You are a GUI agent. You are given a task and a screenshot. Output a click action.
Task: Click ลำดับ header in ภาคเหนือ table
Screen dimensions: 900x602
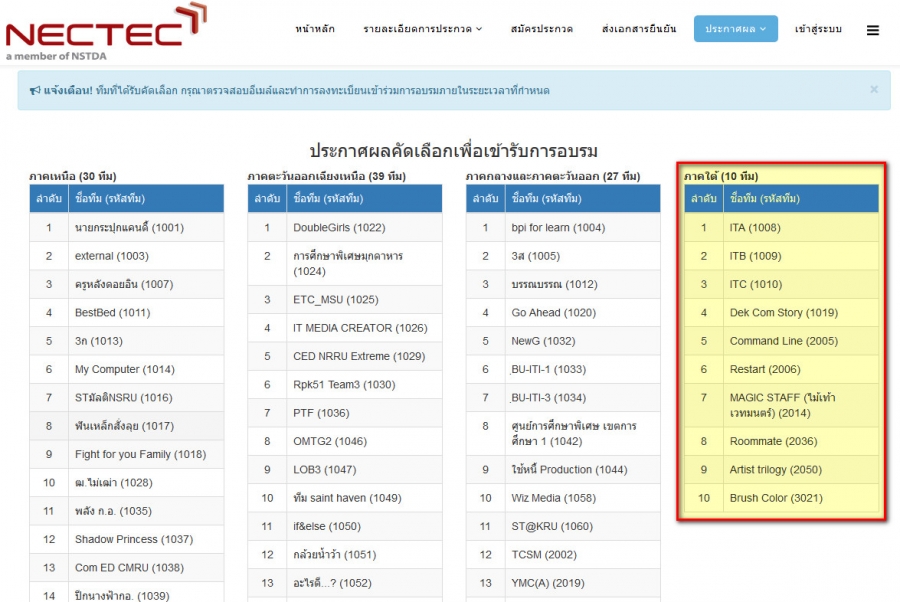coord(48,198)
